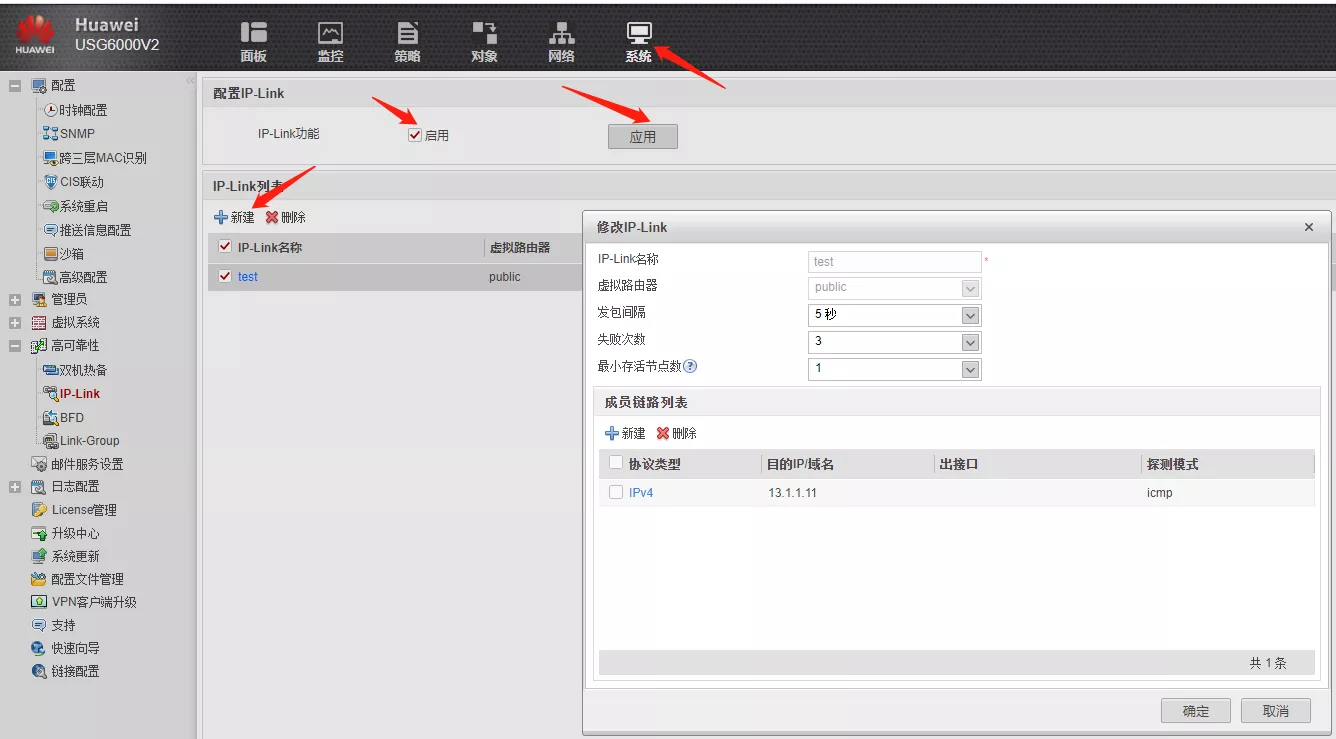1336x739 pixels.
Task: Open the 对象 object icon
Action: pyautogui.click(x=484, y=33)
